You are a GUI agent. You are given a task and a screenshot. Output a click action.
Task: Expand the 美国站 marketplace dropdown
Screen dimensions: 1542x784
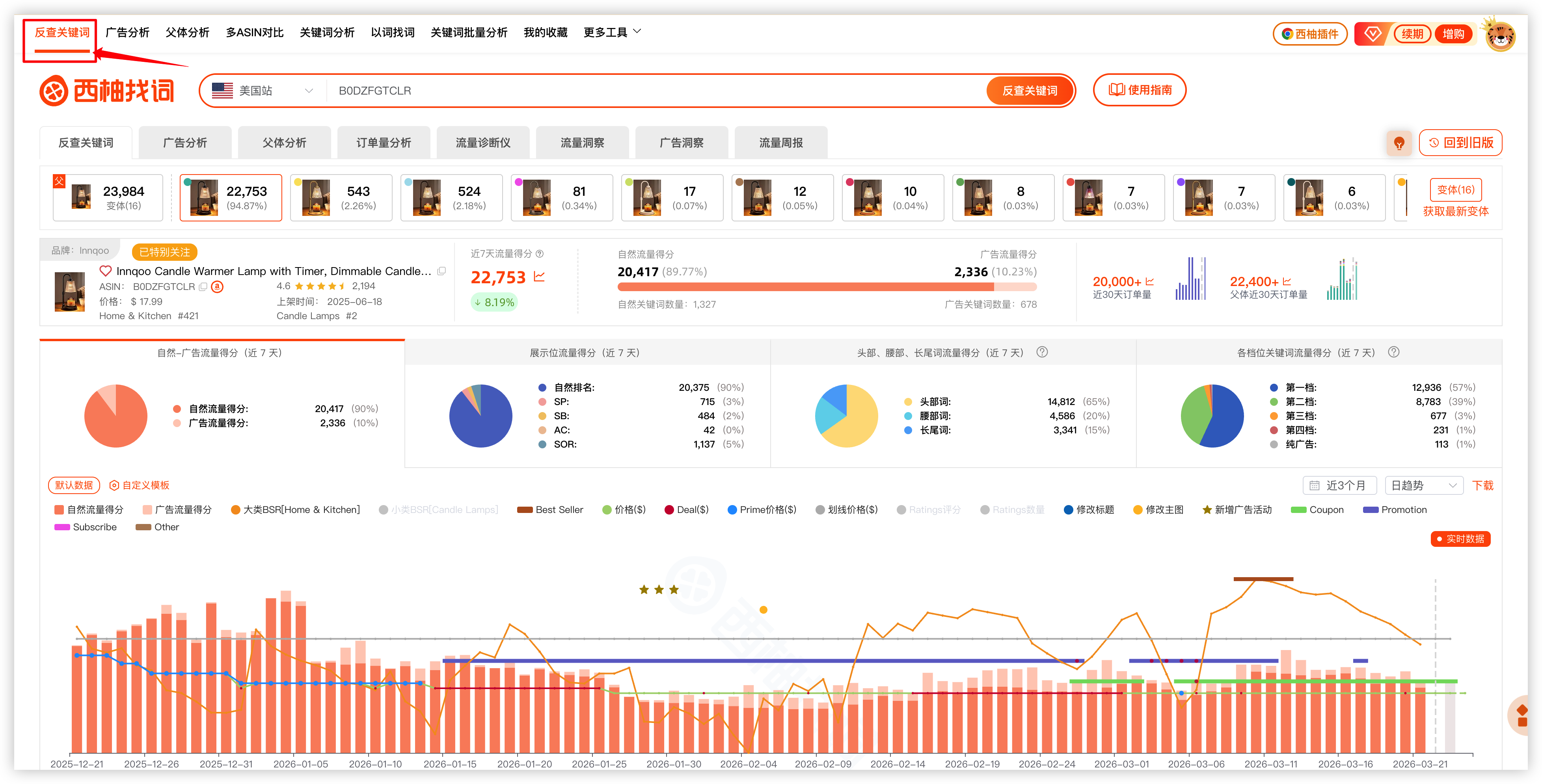click(x=263, y=91)
